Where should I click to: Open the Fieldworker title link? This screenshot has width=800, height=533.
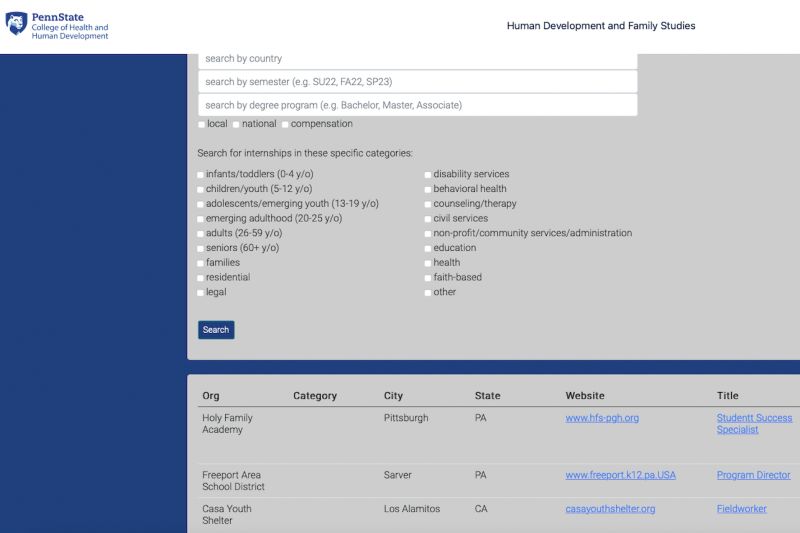[741, 509]
